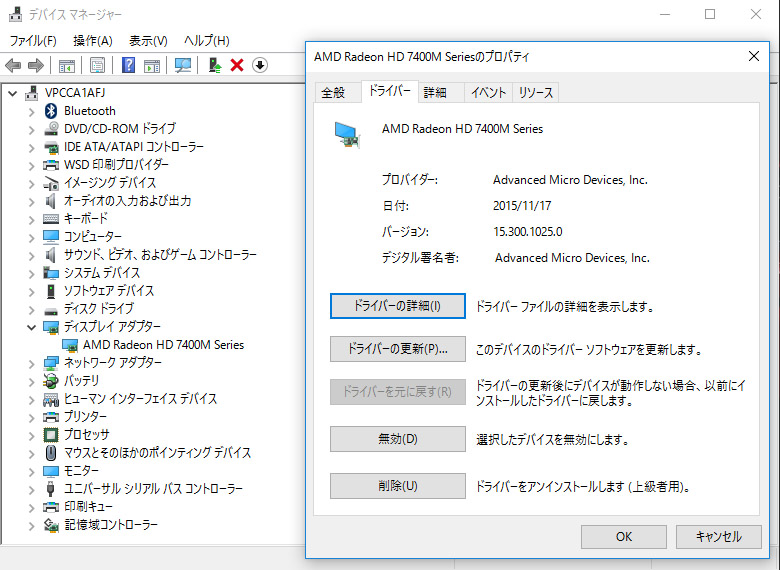This screenshot has height=570, width=780.
Task: Click driver date 2015/11/17
Action: [522, 206]
